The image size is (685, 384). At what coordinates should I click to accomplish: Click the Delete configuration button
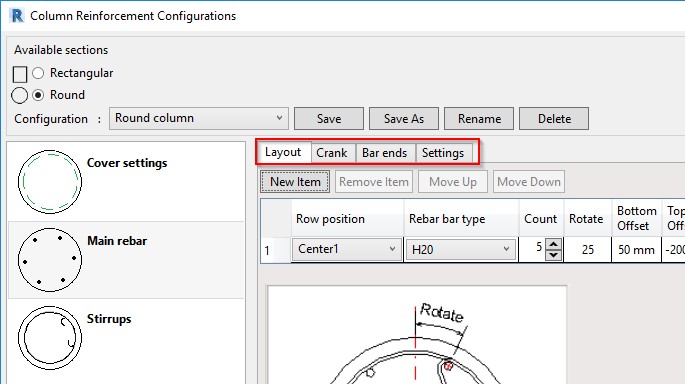[554, 118]
